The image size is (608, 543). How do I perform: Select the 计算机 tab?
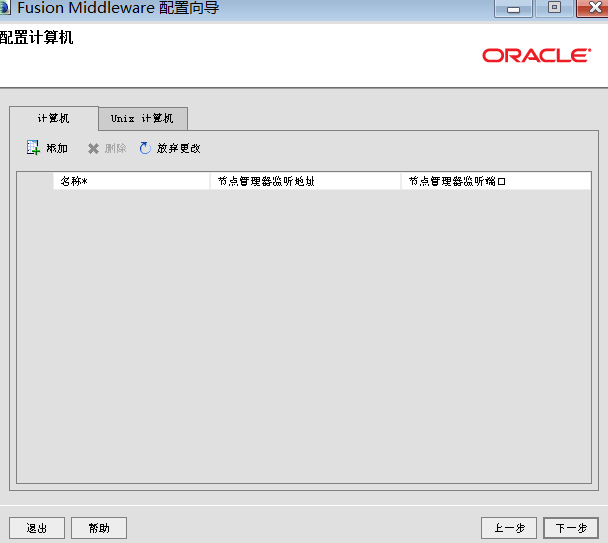54,118
